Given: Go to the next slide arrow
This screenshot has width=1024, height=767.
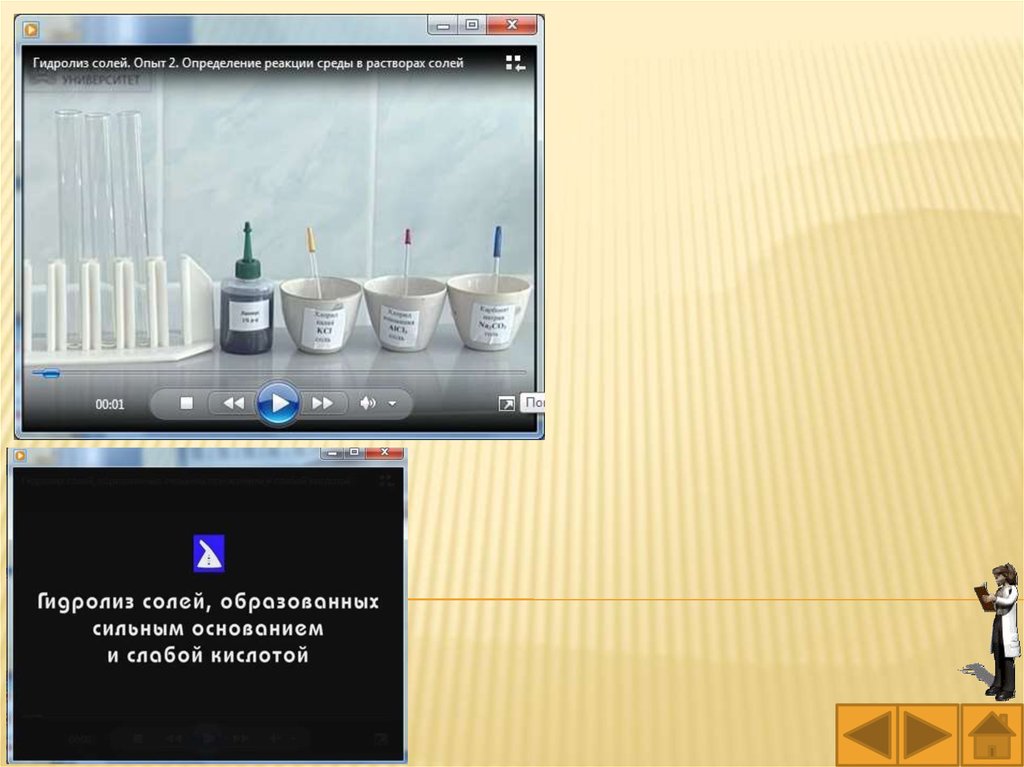Looking at the screenshot, I should [928, 735].
